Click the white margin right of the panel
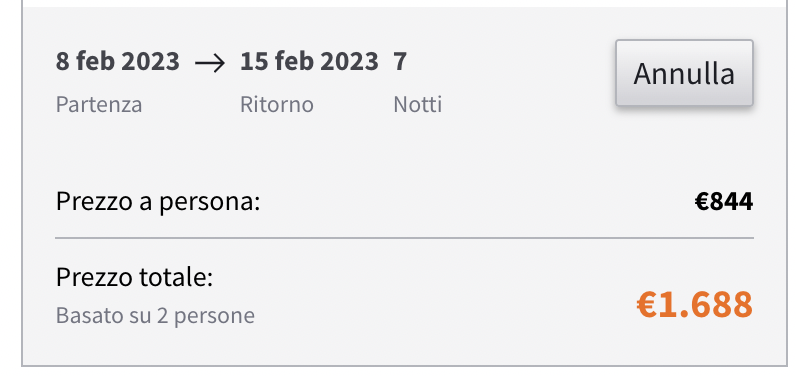 click(792, 183)
